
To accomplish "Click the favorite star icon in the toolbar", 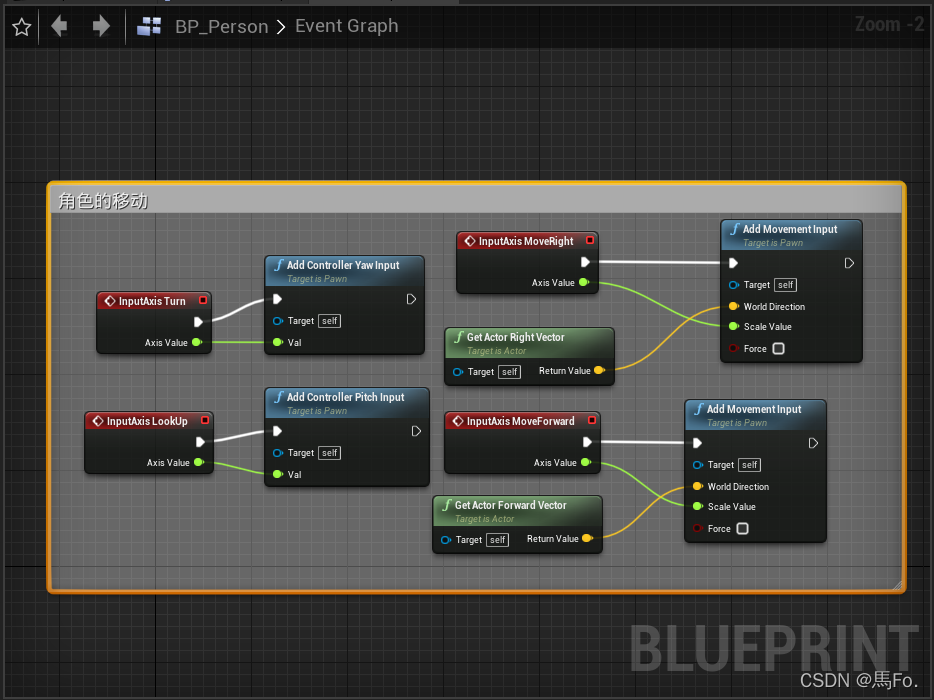I will [x=21, y=26].
